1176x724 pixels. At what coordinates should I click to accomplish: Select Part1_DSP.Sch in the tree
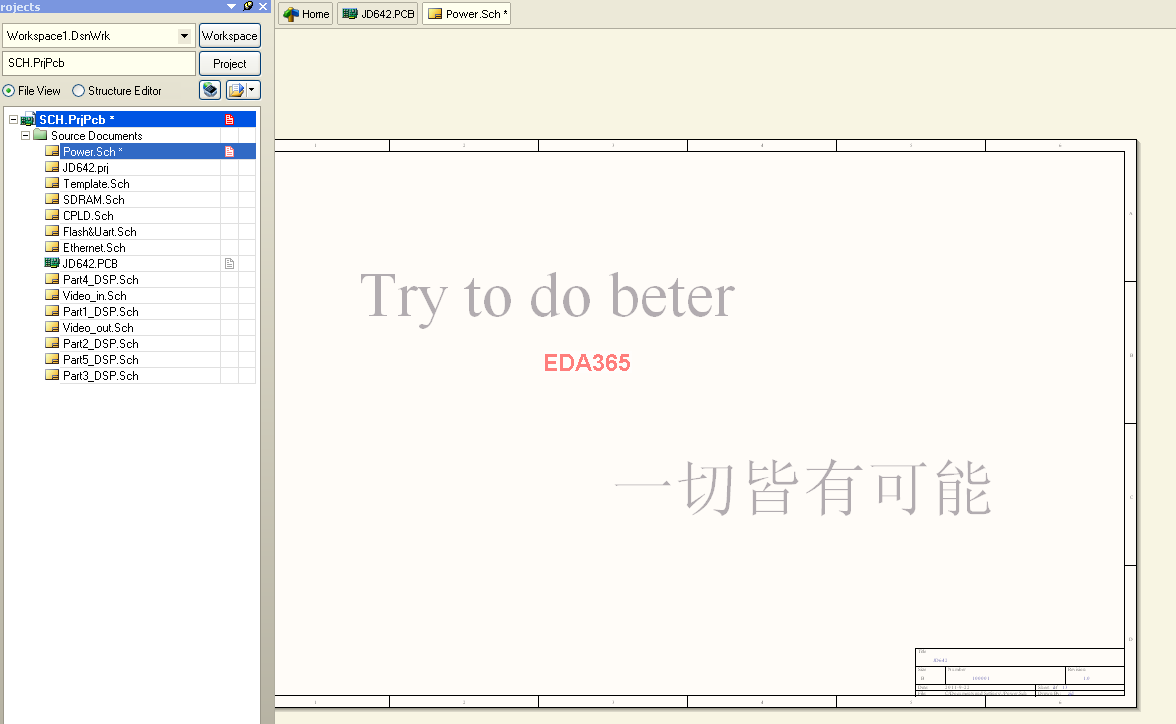click(x=100, y=311)
